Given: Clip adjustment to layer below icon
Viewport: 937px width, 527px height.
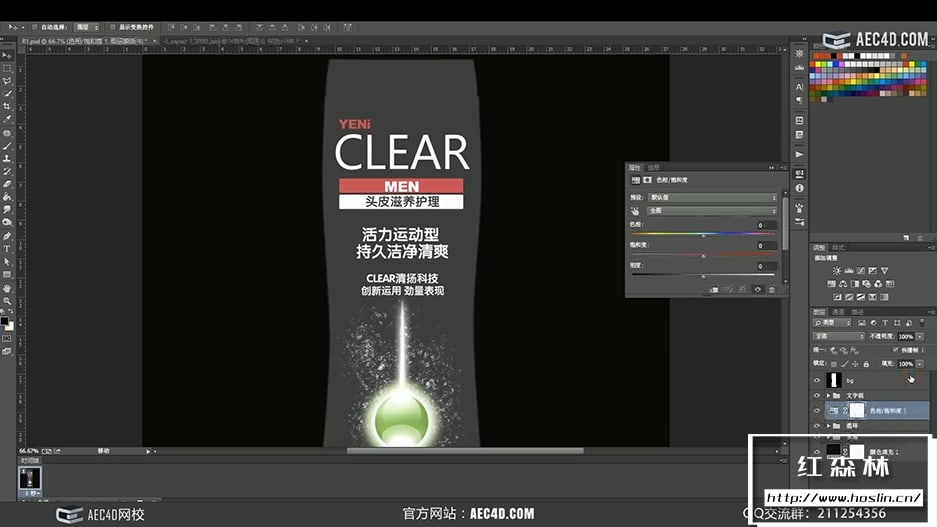Looking at the screenshot, I should pos(714,289).
